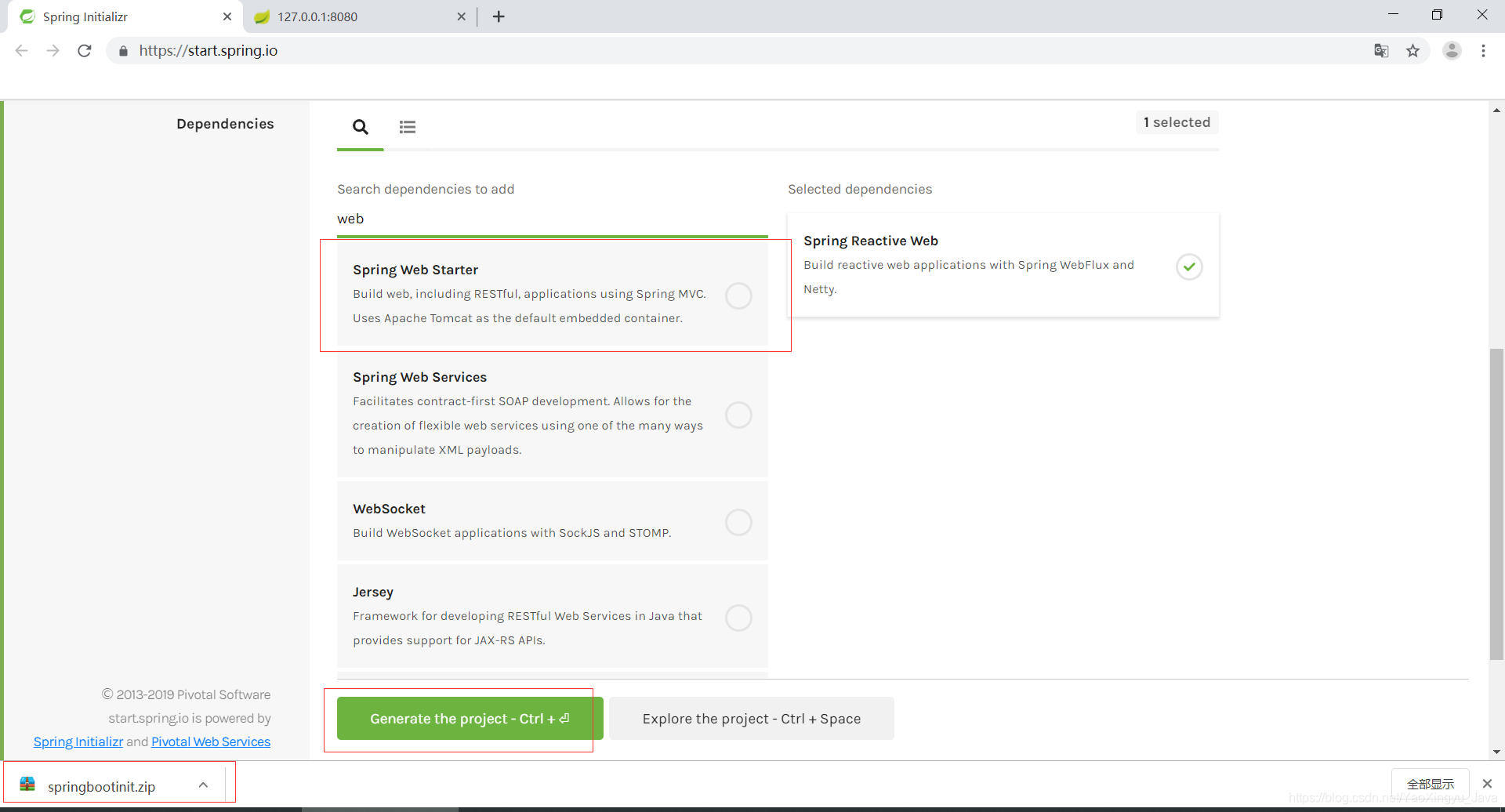Reload the Spring Initializr page
Image resolution: width=1505 pixels, height=812 pixels.
point(85,51)
